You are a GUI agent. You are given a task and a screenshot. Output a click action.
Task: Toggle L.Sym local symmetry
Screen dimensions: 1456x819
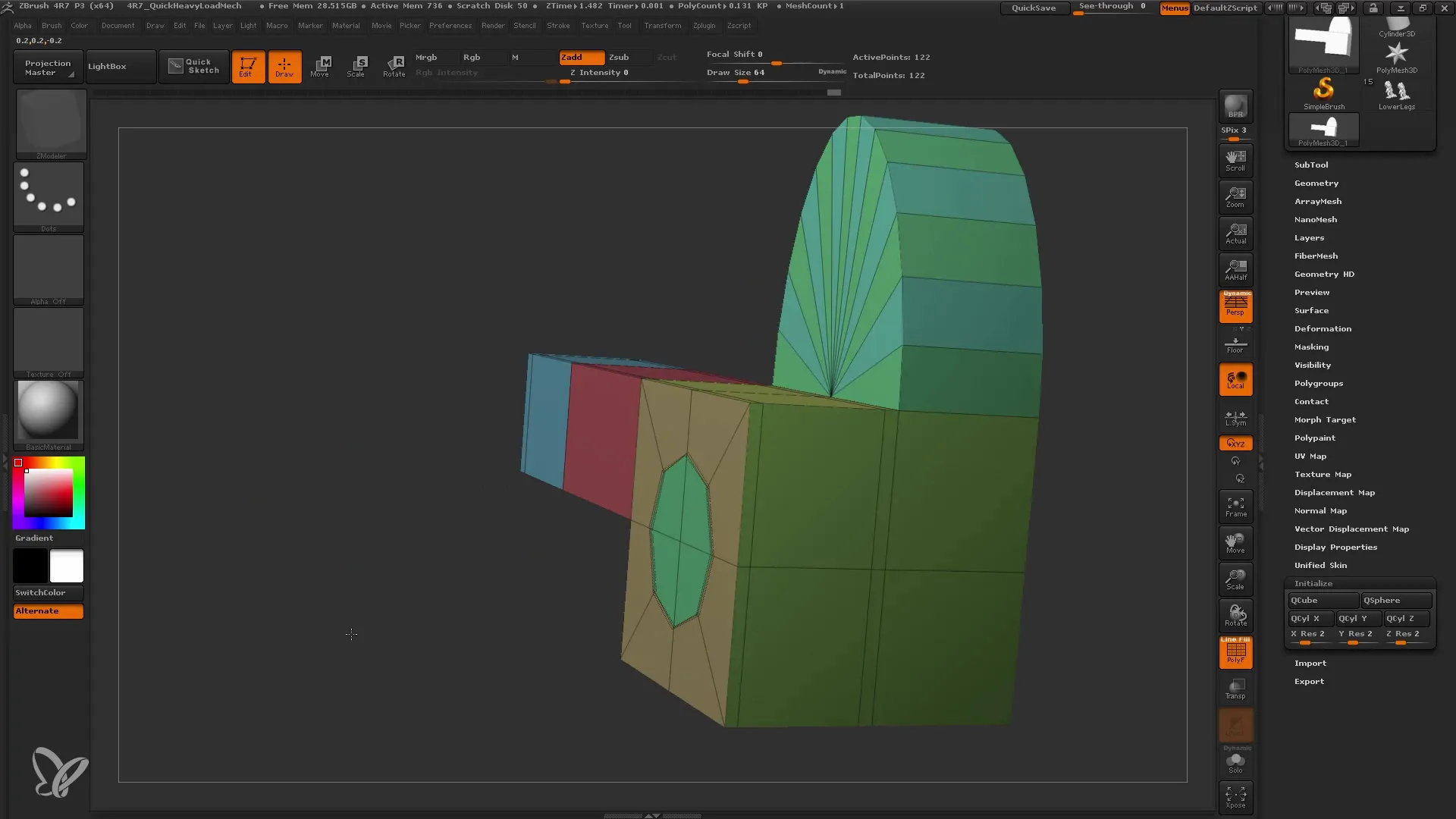pyautogui.click(x=1235, y=418)
